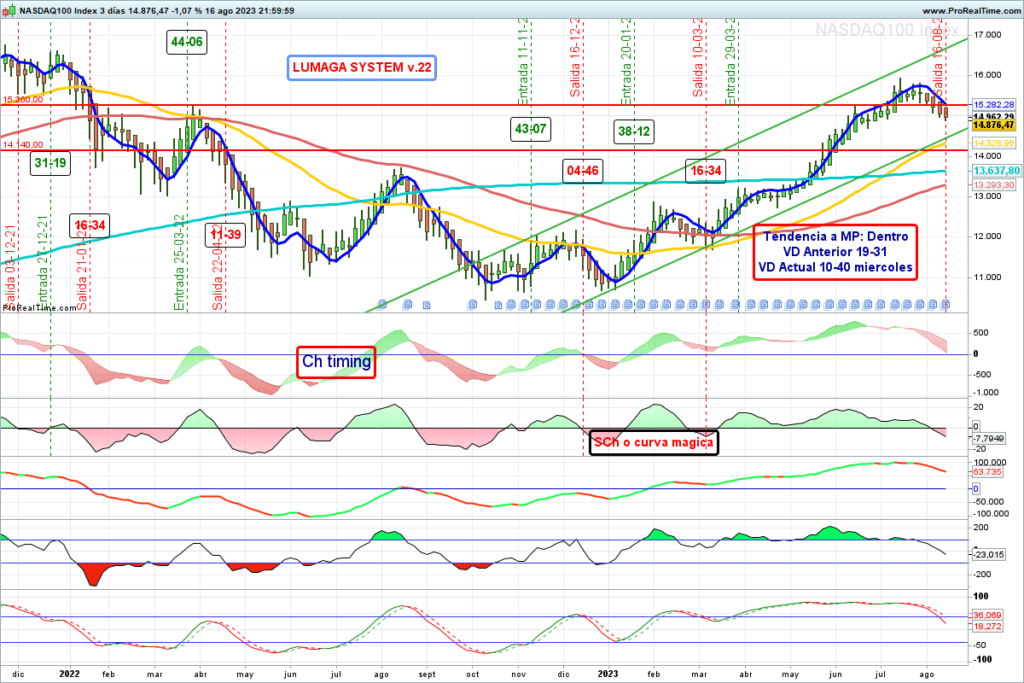Select the SCh o curva magica label

pos(654,442)
